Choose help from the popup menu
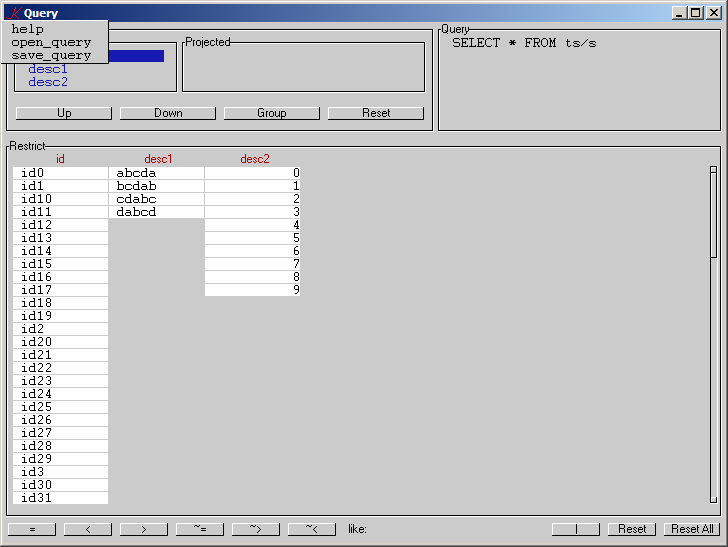This screenshot has width=728, height=547. pos(28,29)
